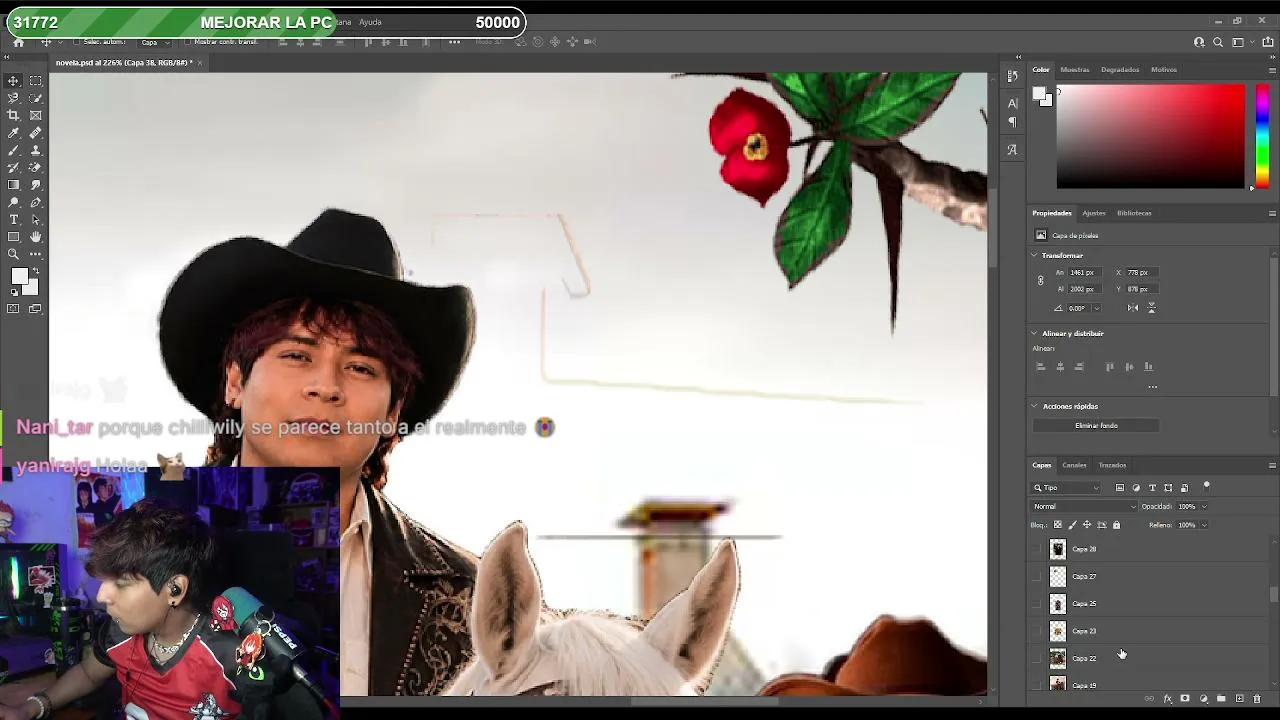Screen dimensions: 1280x720
Task: Switch to the Degradados tab
Action: pos(1120,70)
